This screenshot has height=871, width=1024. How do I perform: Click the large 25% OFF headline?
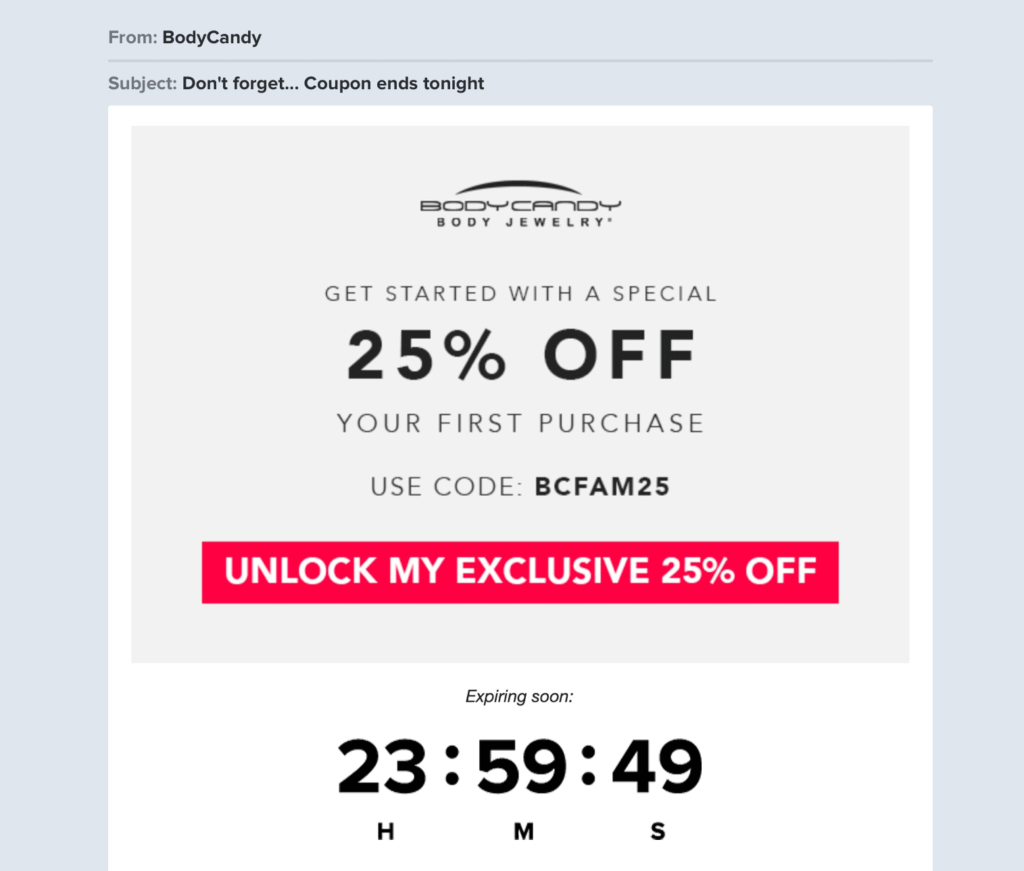tap(520, 356)
